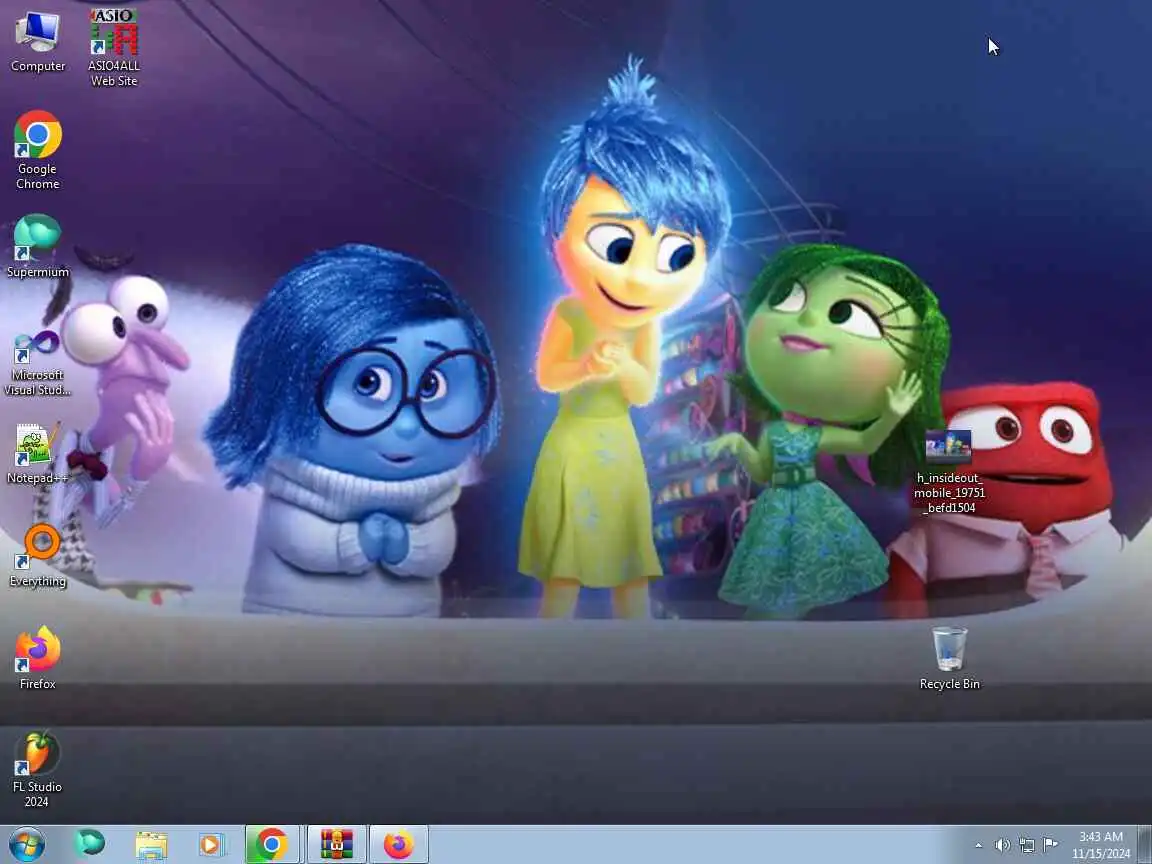Click the Show desktop button
The height and width of the screenshot is (864, 1152).
tap(1145, 844)
